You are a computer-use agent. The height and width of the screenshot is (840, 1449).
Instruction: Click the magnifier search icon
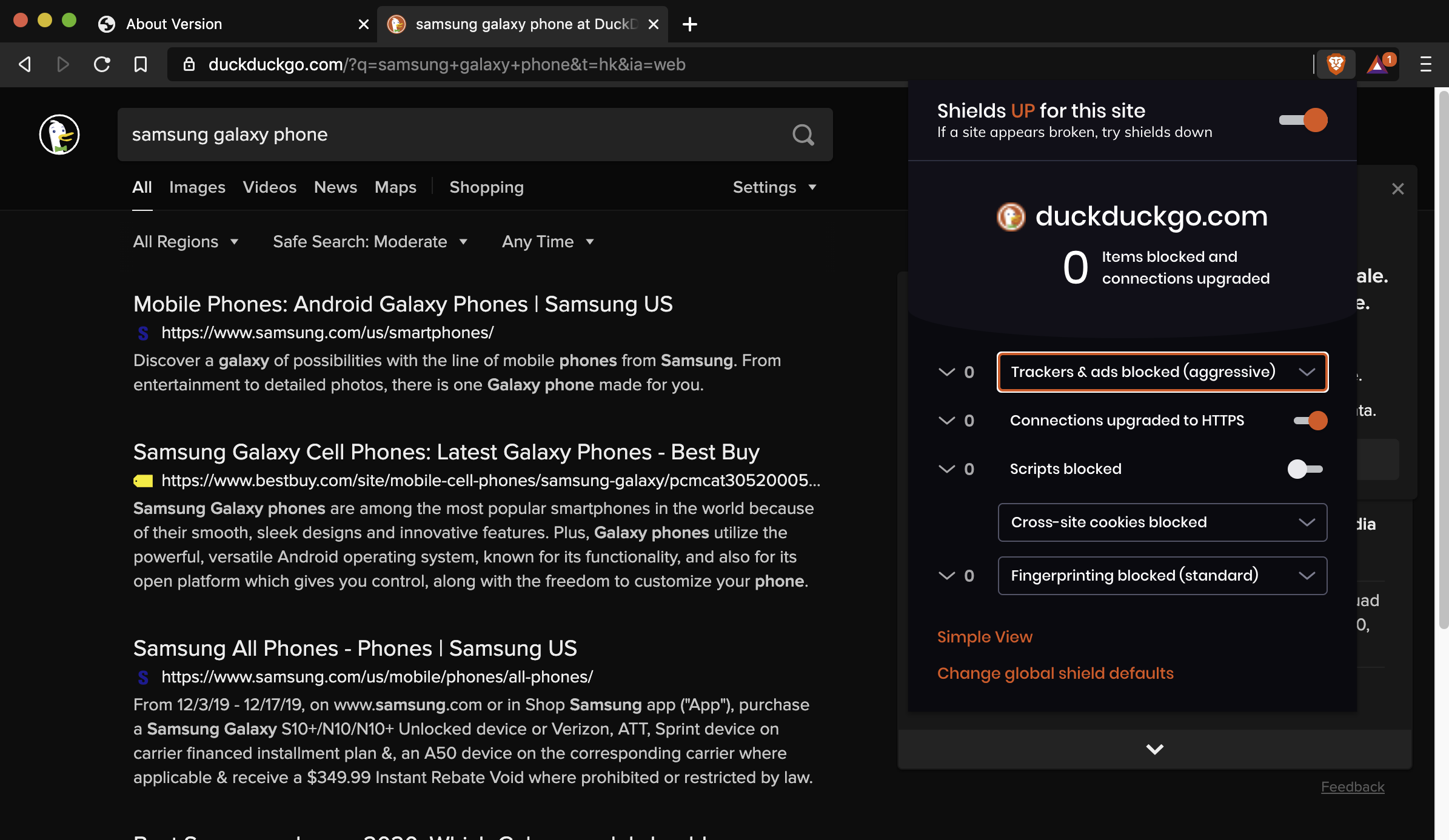pyautogui.click(x=803, y=135)
